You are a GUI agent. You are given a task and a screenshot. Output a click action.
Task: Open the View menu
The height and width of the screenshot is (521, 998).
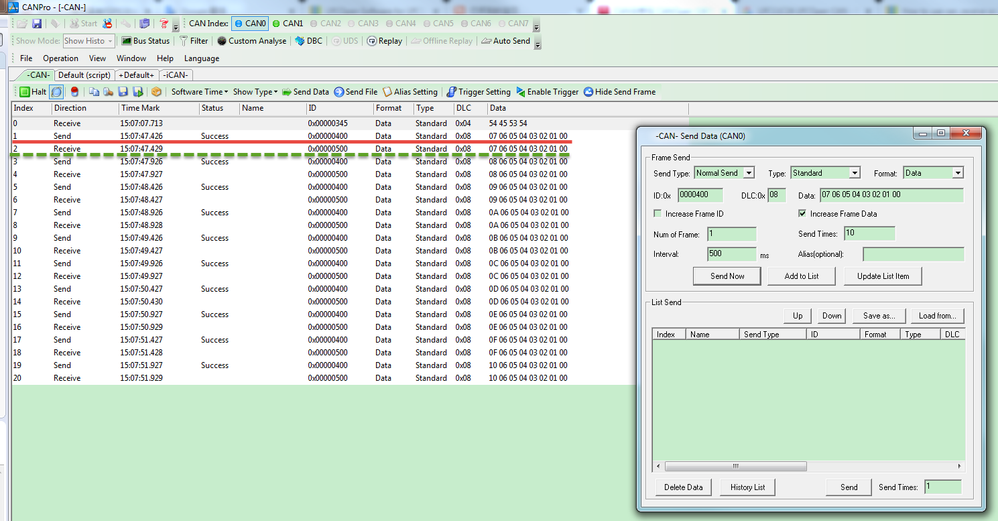tap(97, 59)
